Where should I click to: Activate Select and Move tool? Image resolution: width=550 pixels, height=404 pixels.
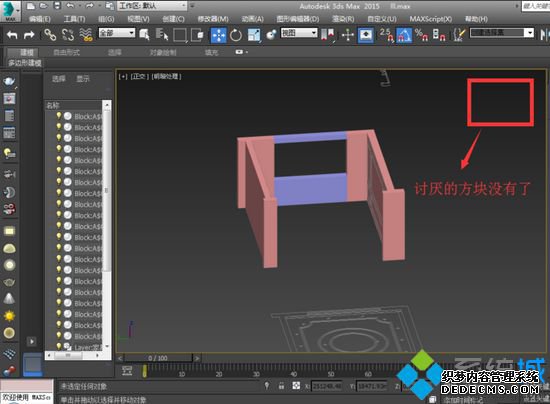point(218,35)
